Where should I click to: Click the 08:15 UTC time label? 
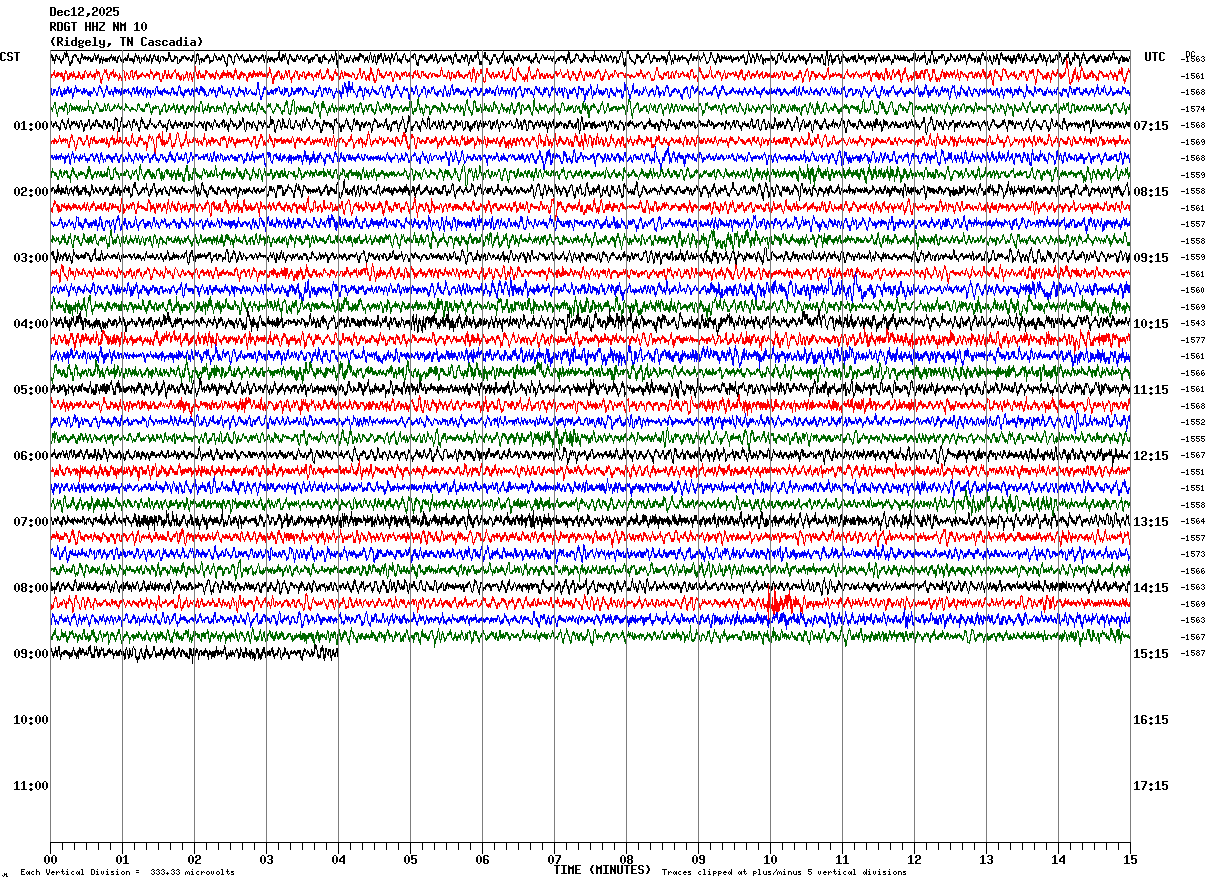point(1151,192)
